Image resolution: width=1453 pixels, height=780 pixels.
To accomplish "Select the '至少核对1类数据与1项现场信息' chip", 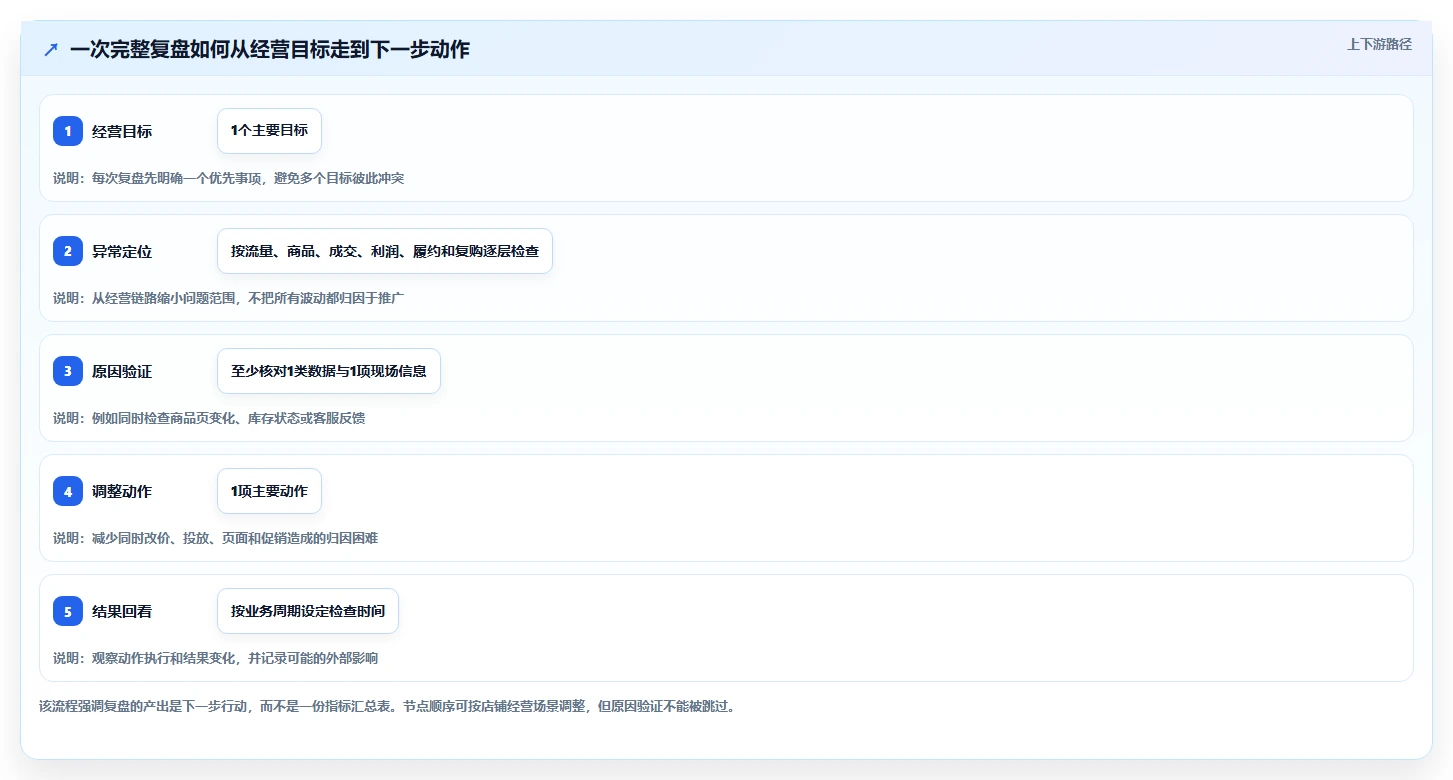I will [329, 371].
